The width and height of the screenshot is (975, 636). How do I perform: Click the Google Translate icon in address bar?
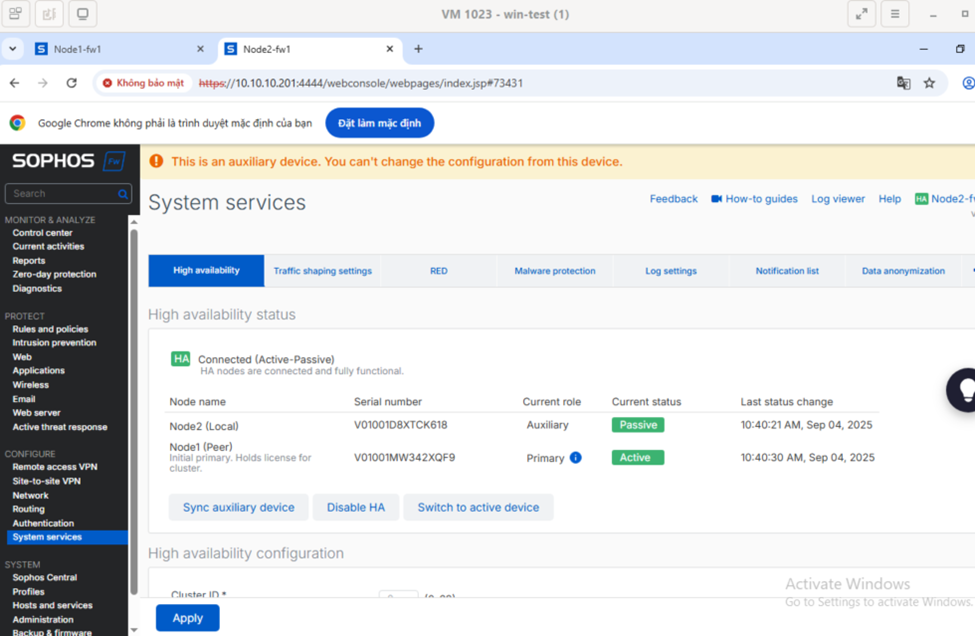(x=903, y=83)
